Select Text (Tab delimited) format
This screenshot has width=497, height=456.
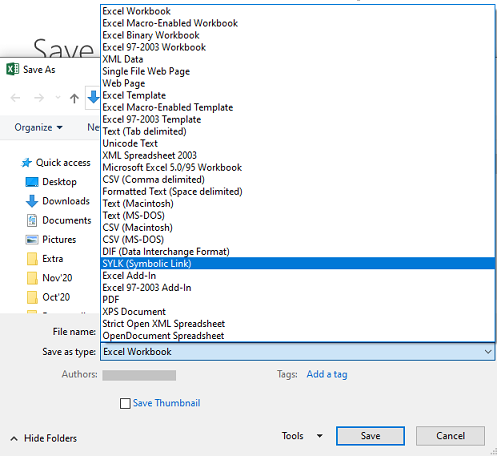(x=298, y=131)
